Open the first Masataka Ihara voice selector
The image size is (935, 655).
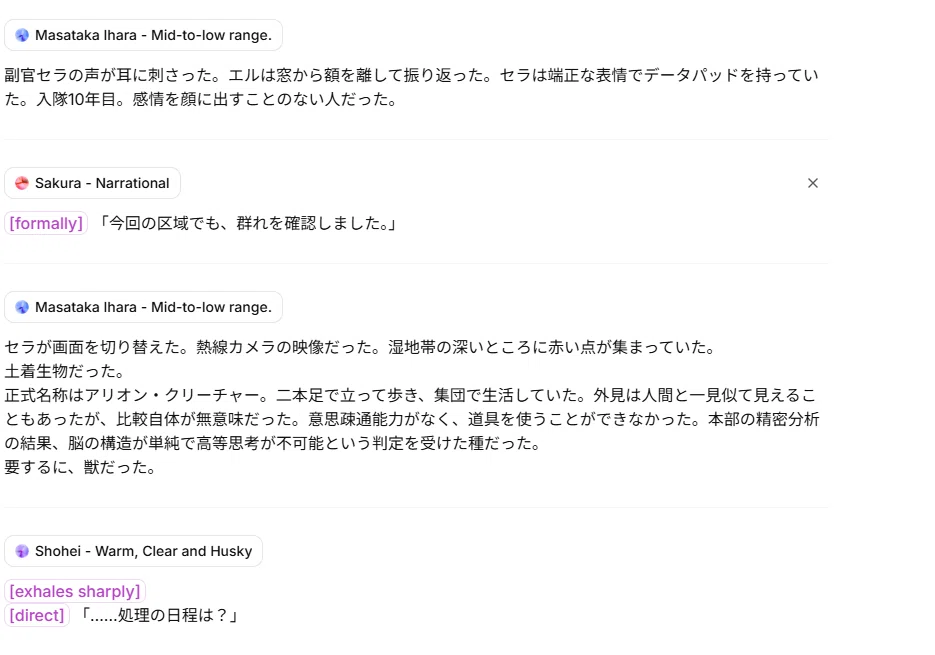pyautogui.click(x=143, y=35)
